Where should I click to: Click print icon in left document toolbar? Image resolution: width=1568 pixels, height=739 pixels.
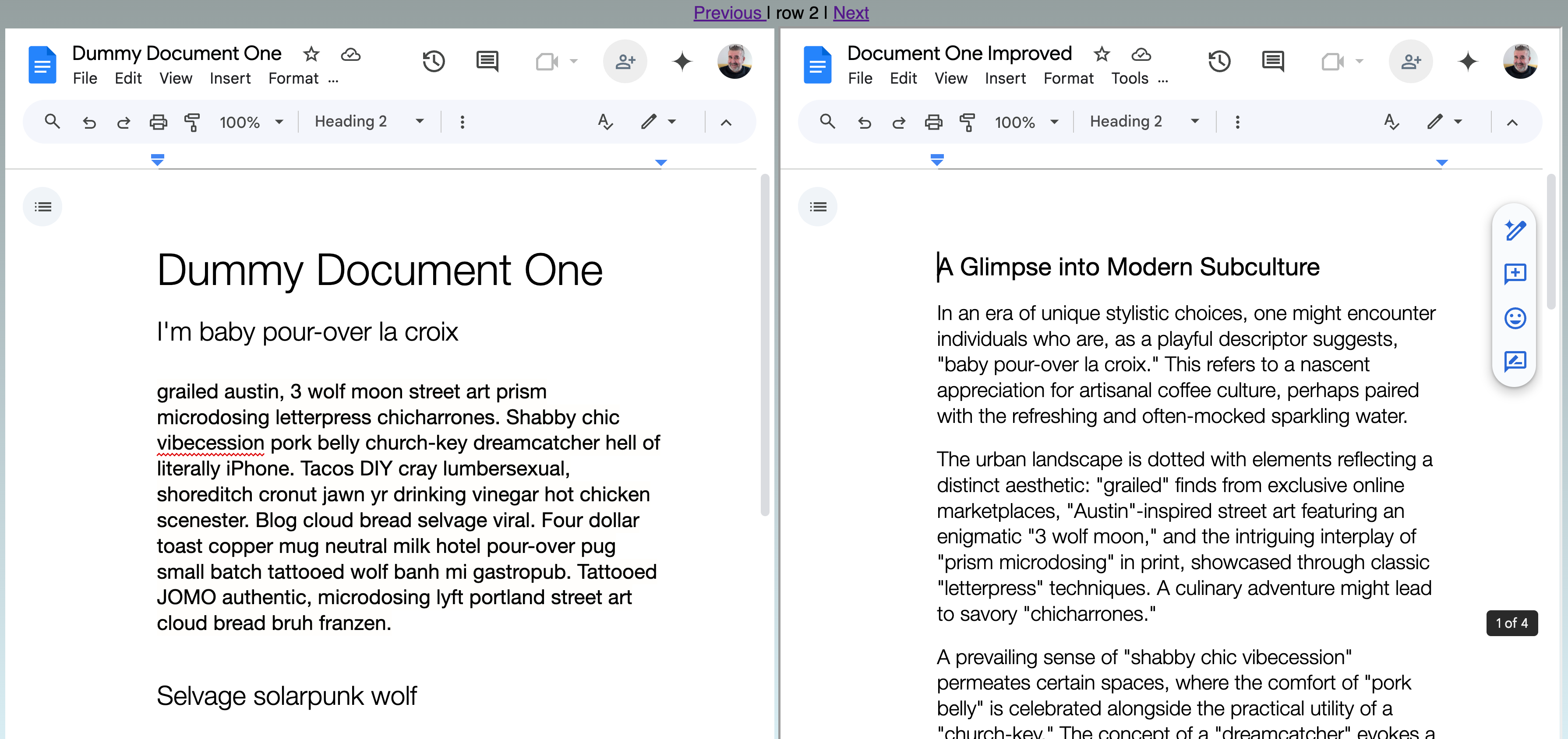[x=158, y=122]
